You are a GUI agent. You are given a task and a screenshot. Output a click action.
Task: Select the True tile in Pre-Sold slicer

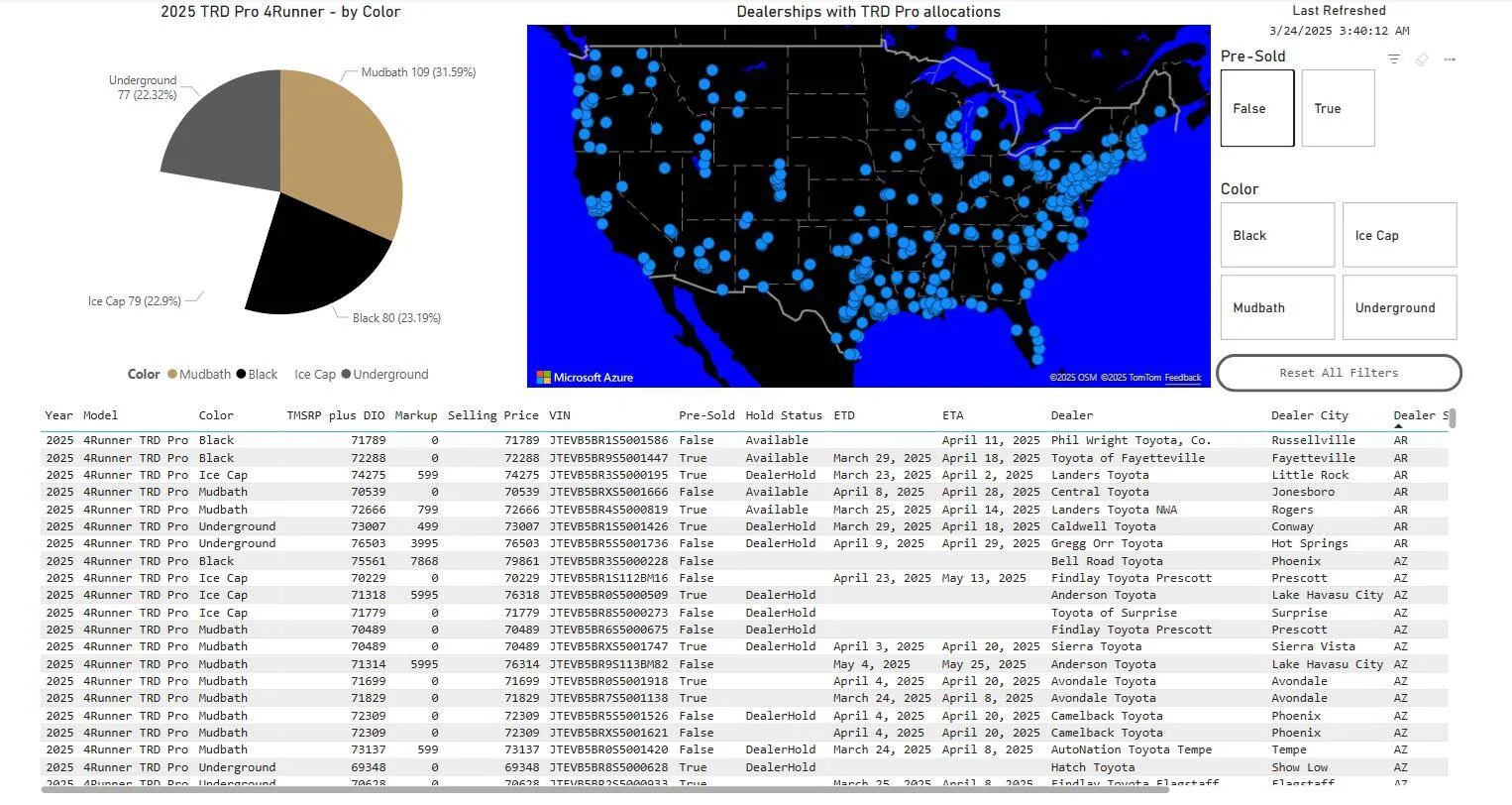(x=1338, y=108)
